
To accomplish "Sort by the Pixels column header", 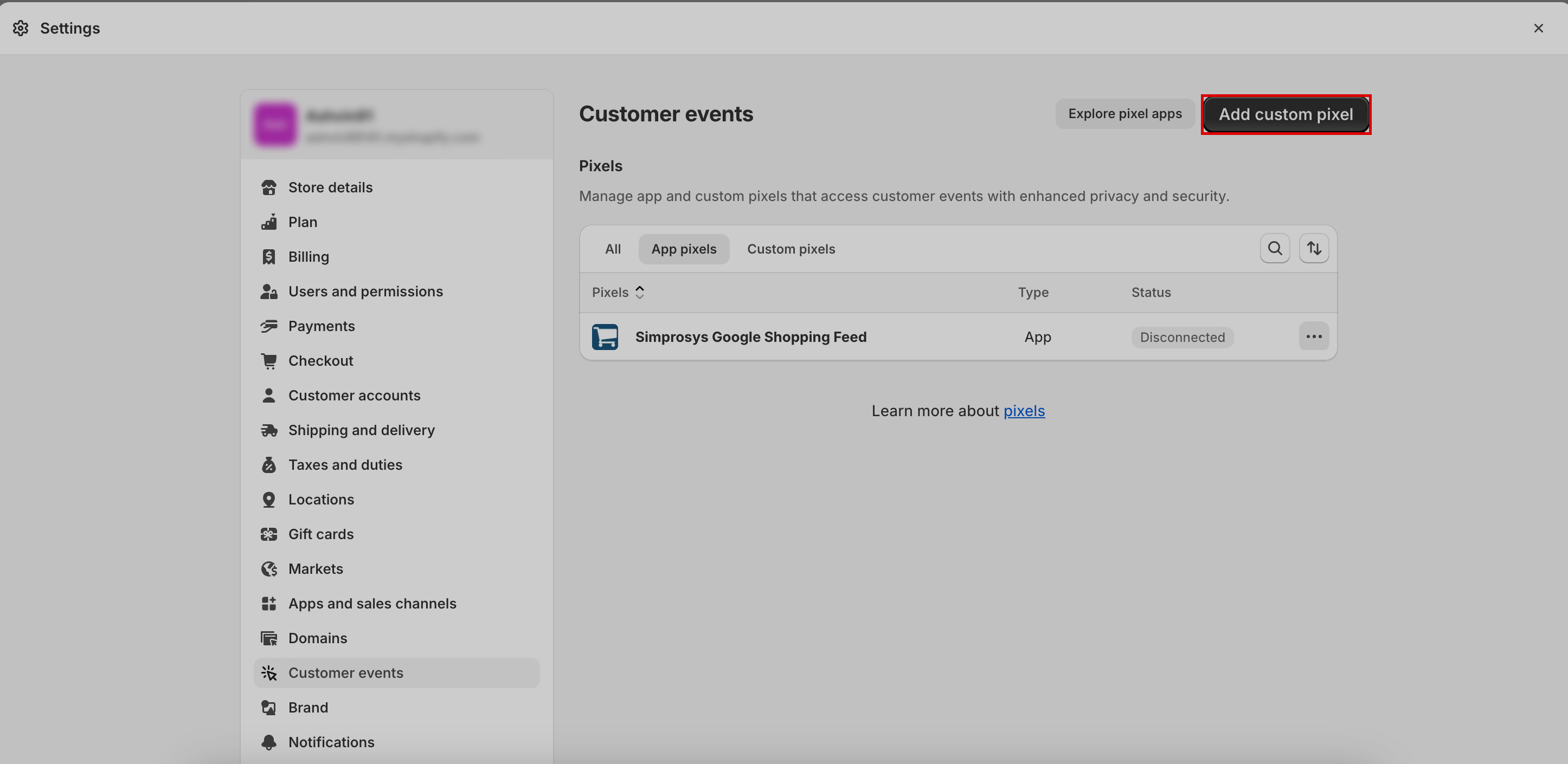I will [618, 293].
